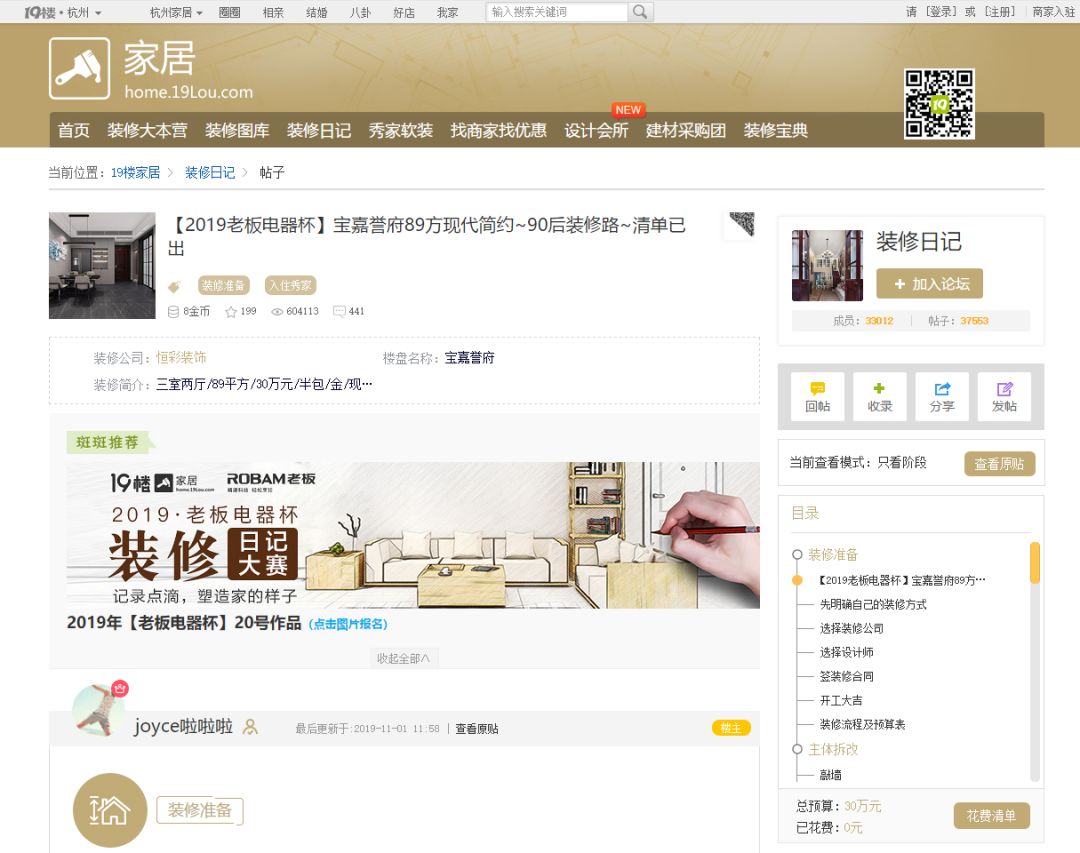Image resolution: width=1080 pixels, height=853 pixels.
Task: Open the 首页 navigation tab
Action: 73,130
